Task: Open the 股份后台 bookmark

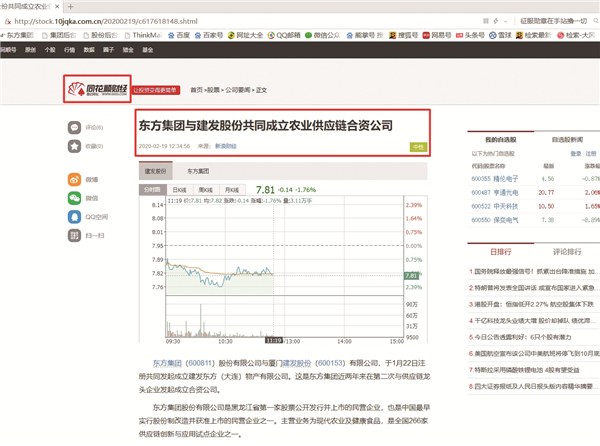Action: tap(101, 35)
